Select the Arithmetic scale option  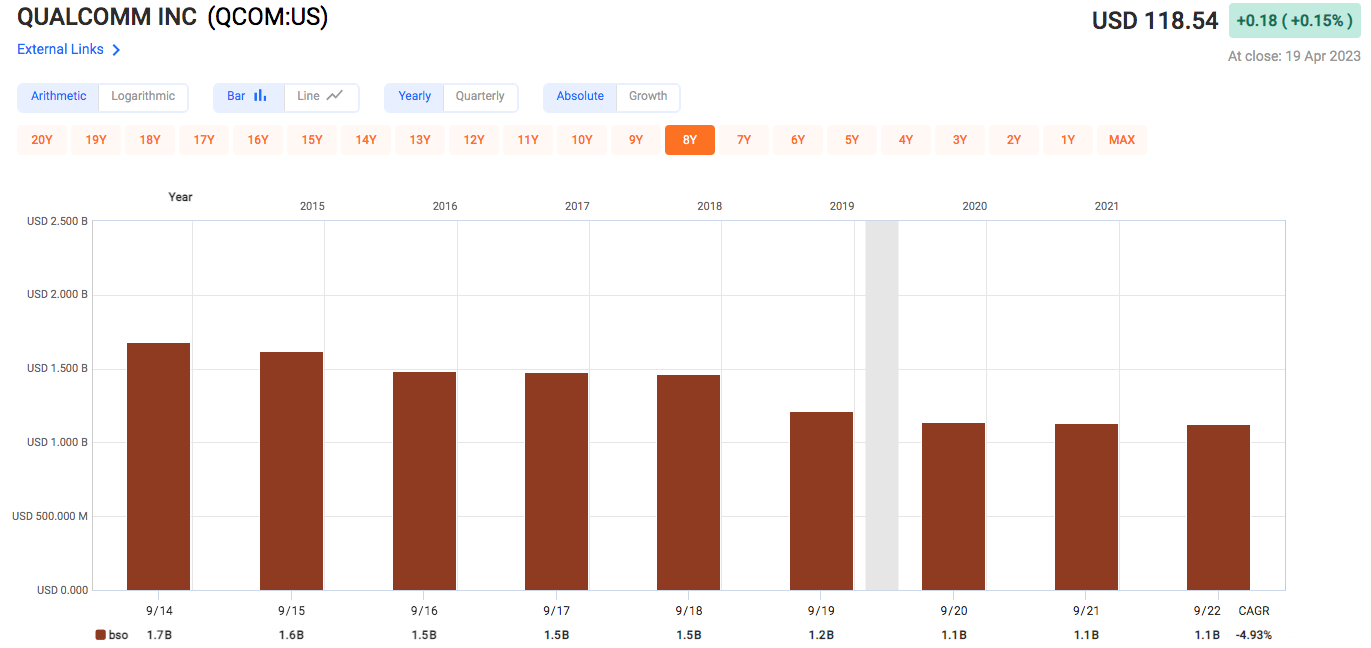(x=57, y=97)
